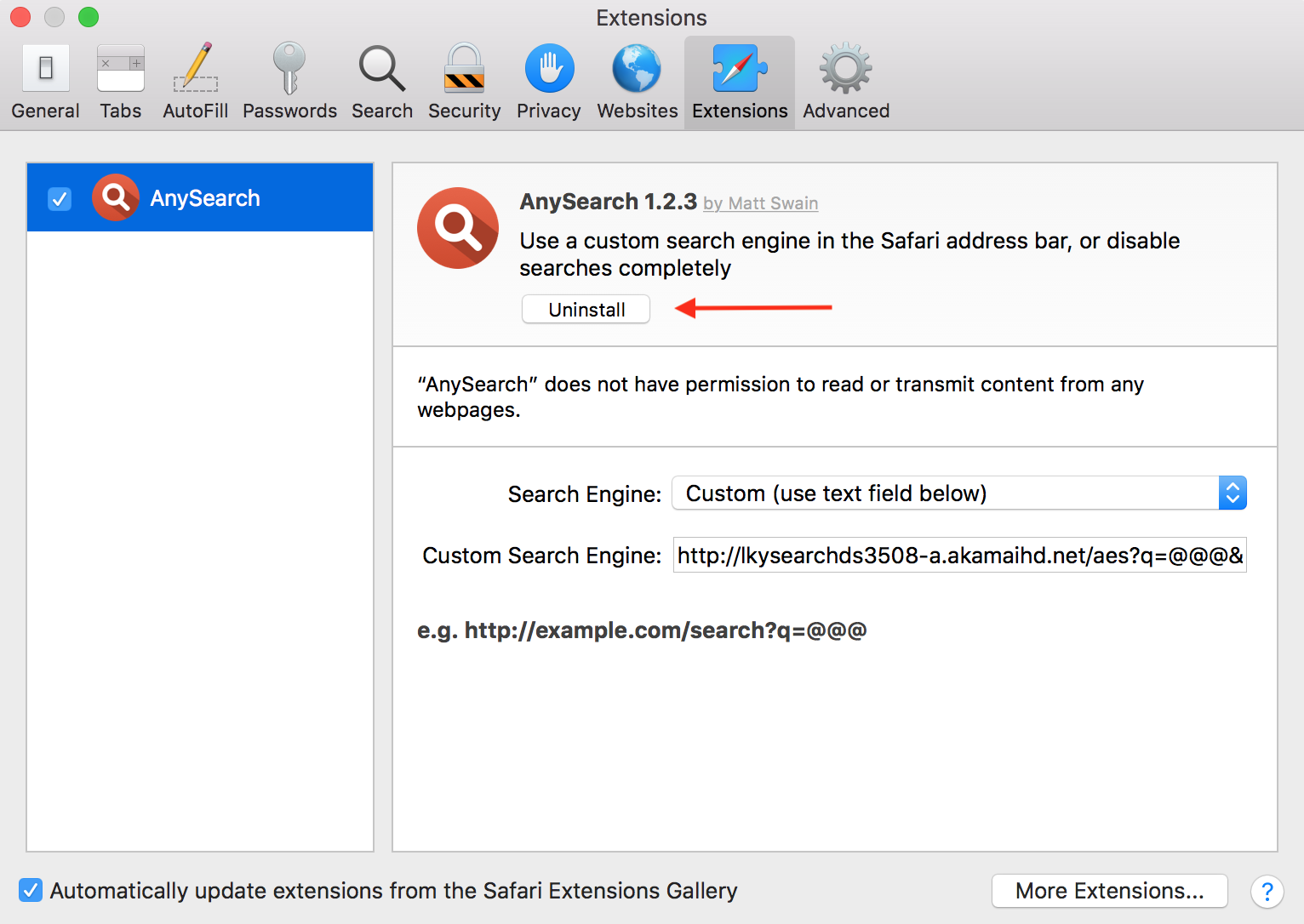Click the More Extensions button
Image resolution: width=1304 pixels, height=924 pixels.
click(x=1109, y=891)
